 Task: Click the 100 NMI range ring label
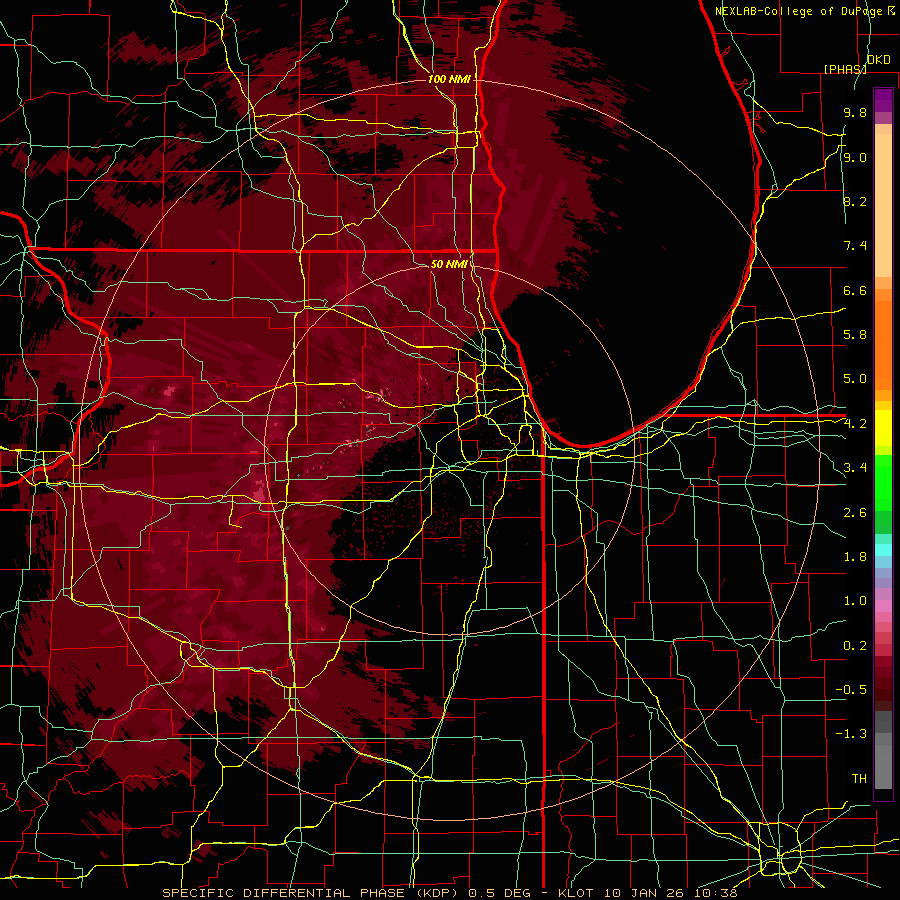pos(449,79)
